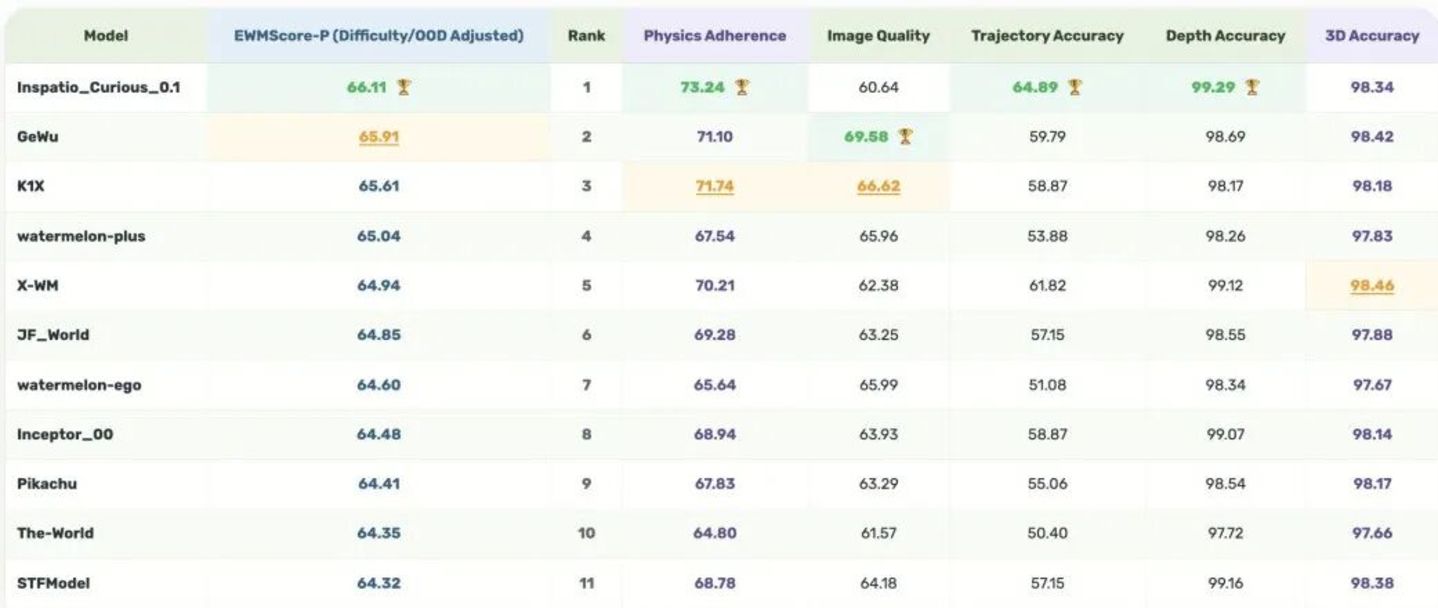
Task: Sort by Physics Adherence header
Action: tap(715, 36)
